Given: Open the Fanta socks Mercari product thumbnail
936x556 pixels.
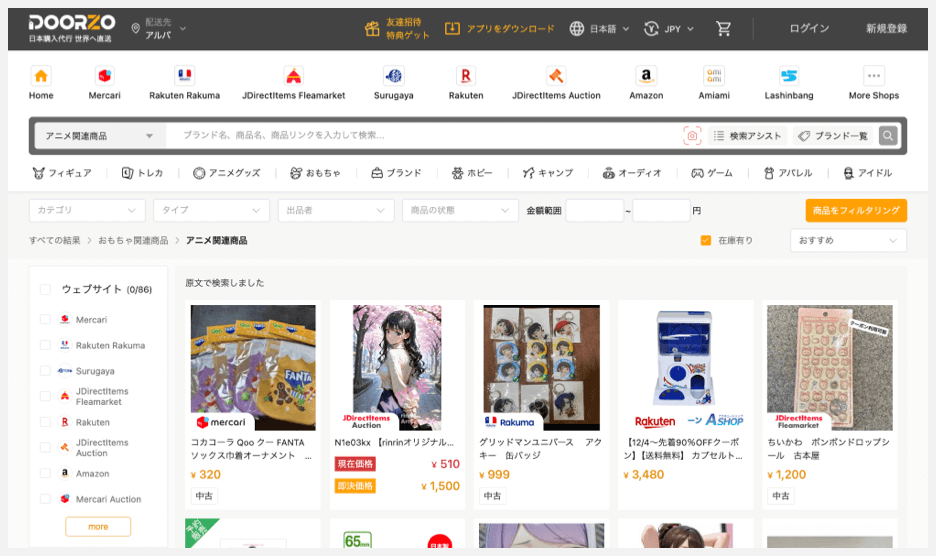Looking at the screenshot, I should (253, 368).
